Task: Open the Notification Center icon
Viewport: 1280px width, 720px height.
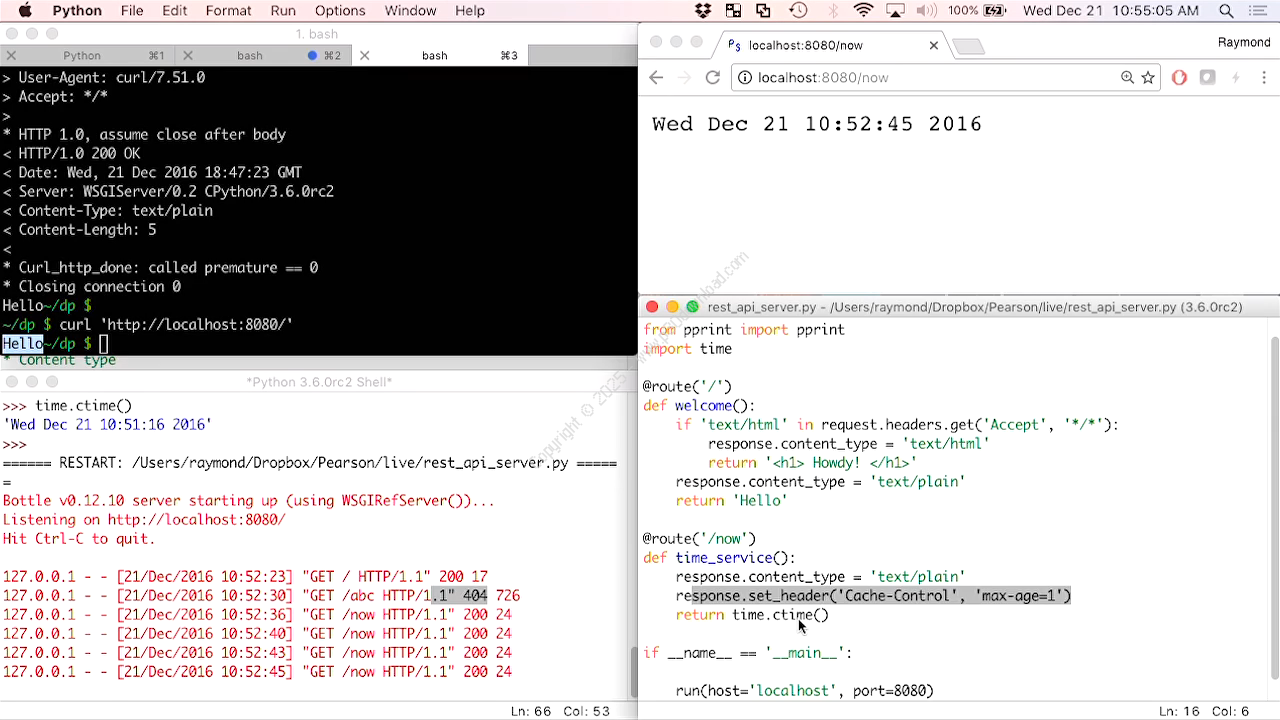Action: tap(1259, 11)
